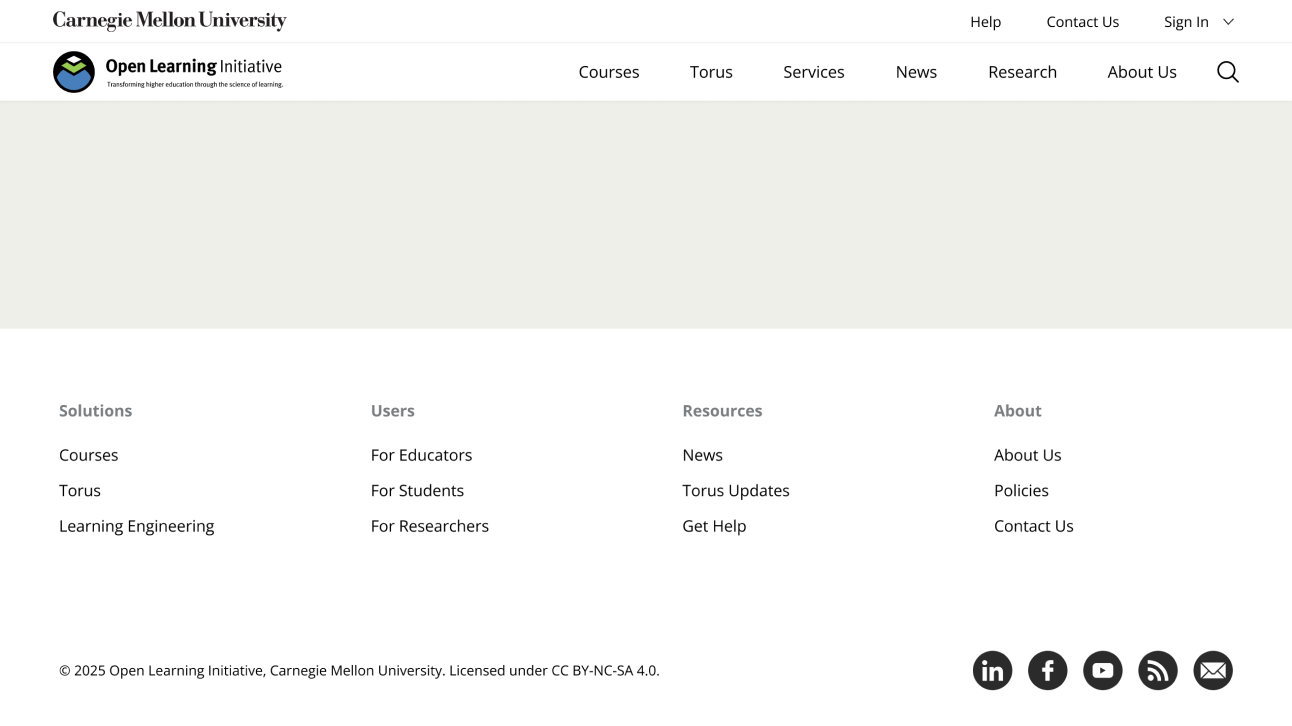Open the Services navigation menu

814,72
